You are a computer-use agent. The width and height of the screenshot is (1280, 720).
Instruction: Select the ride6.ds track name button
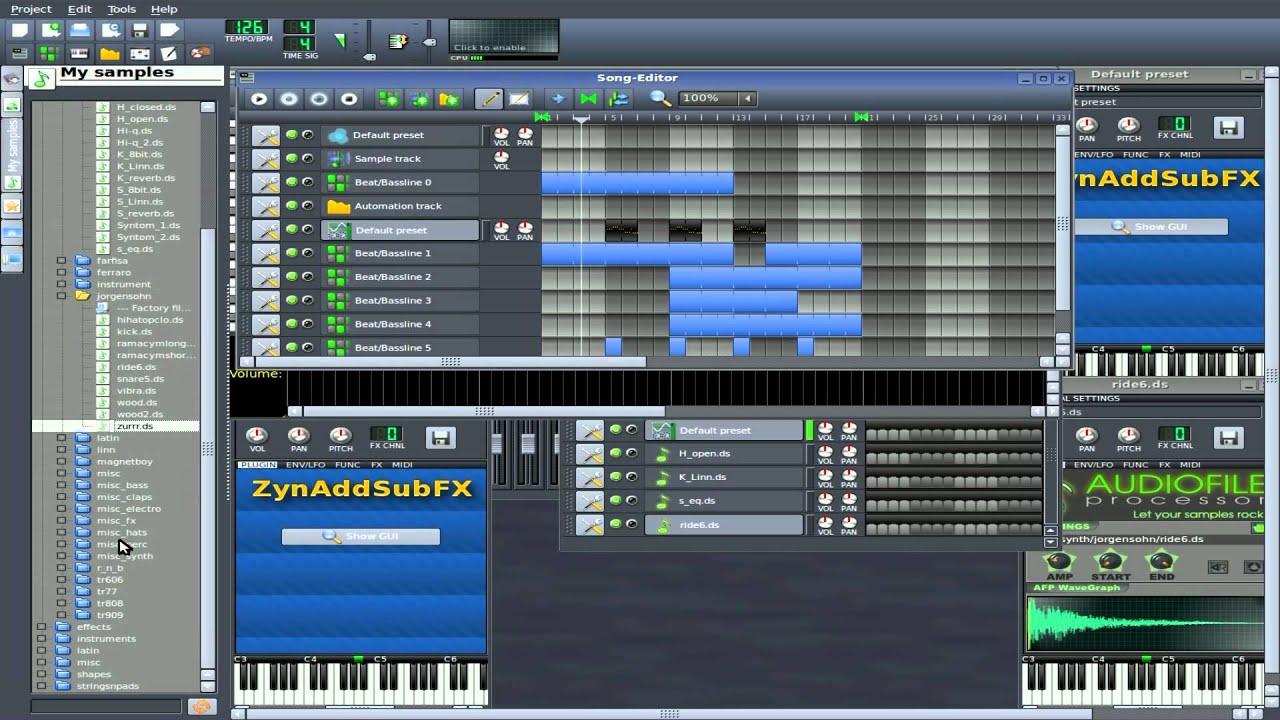tap(724, 524)
